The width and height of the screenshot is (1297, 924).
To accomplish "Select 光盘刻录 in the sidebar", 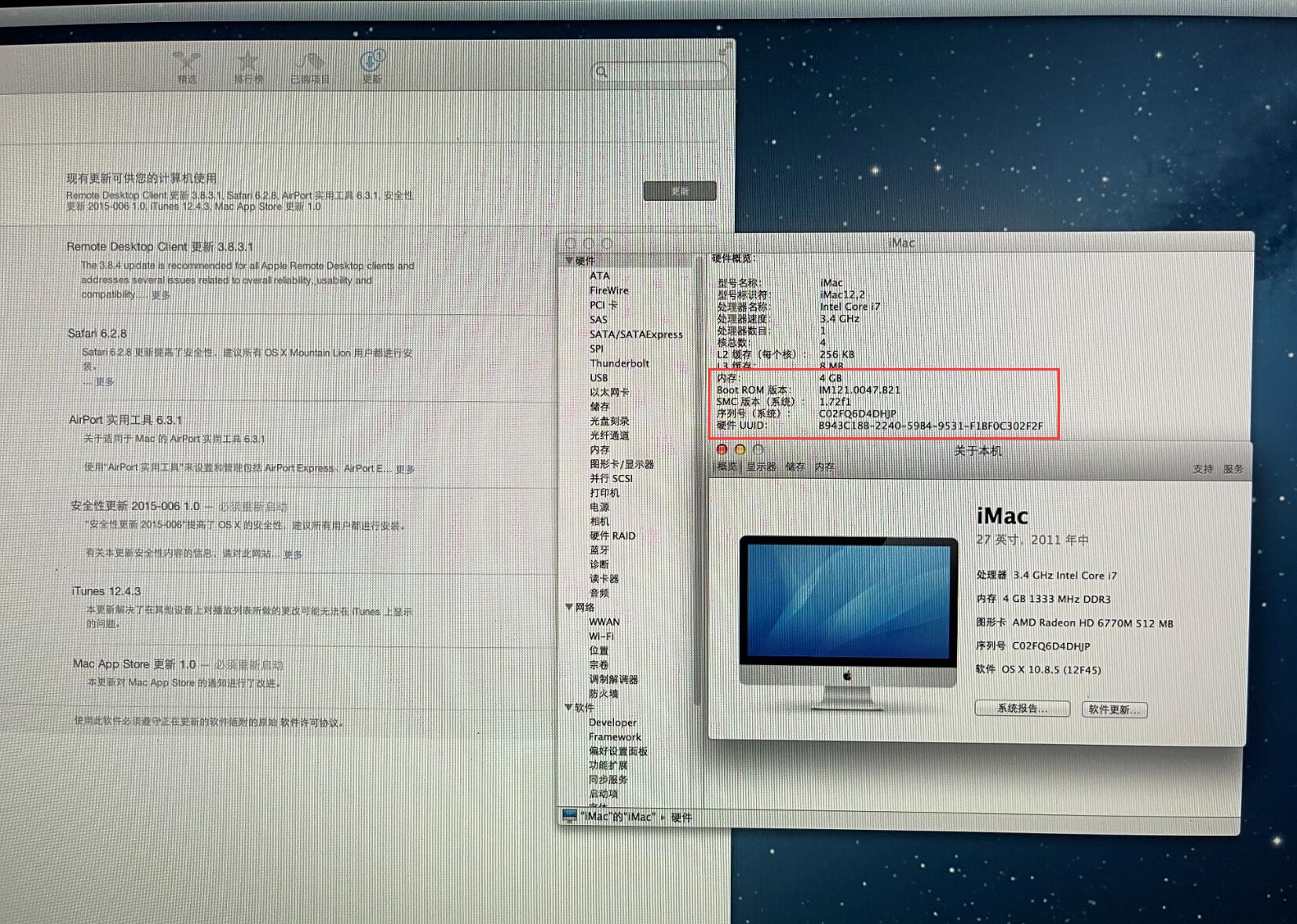I will [x=609, y=421].
